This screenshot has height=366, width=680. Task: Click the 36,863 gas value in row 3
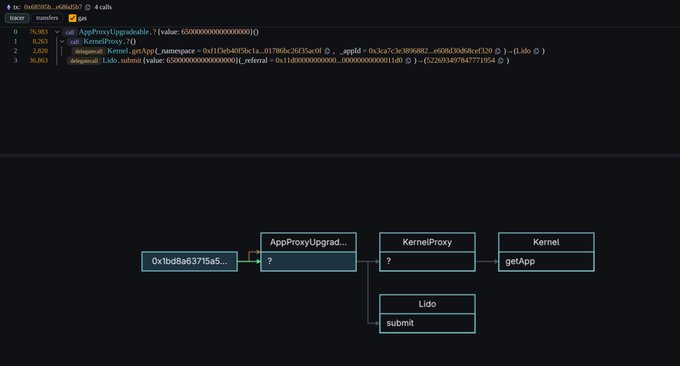[39, 61]
